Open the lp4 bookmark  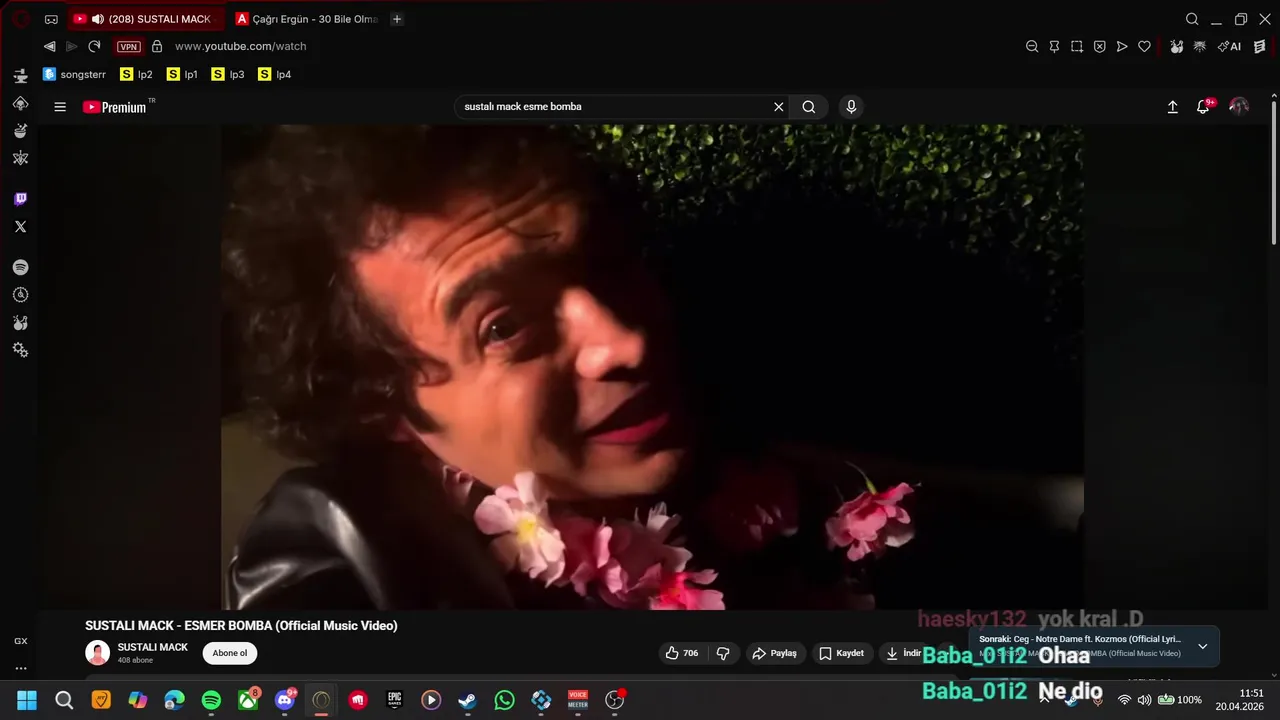point(275,74)
